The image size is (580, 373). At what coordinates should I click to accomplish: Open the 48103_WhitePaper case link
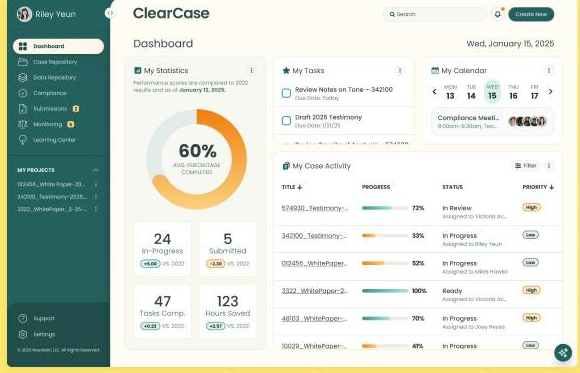coord(314,319)
